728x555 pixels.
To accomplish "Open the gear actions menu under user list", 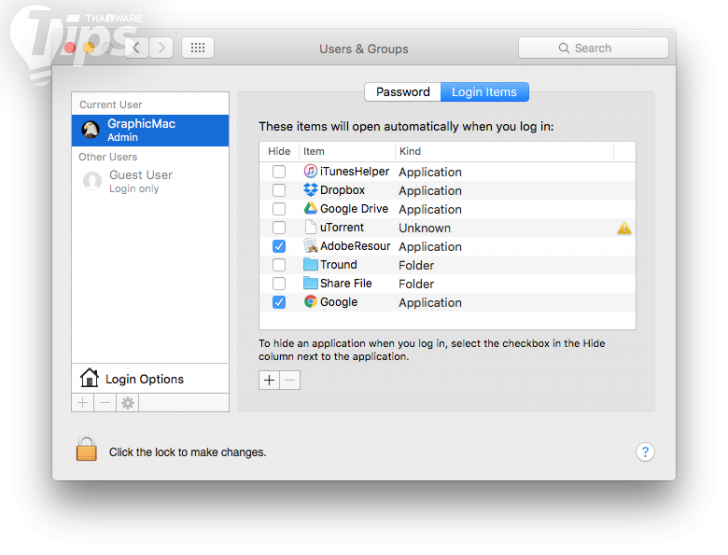I will tap(128, 403).
